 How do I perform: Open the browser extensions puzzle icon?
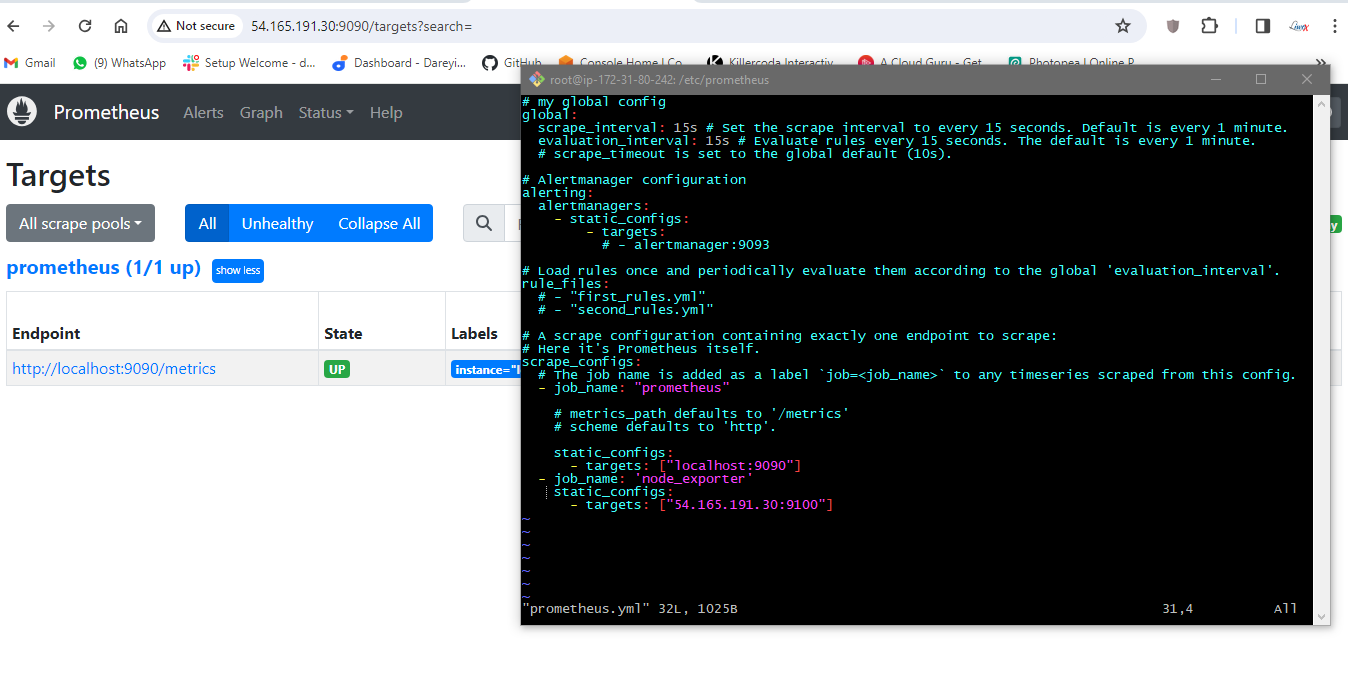coord(1209,26)
